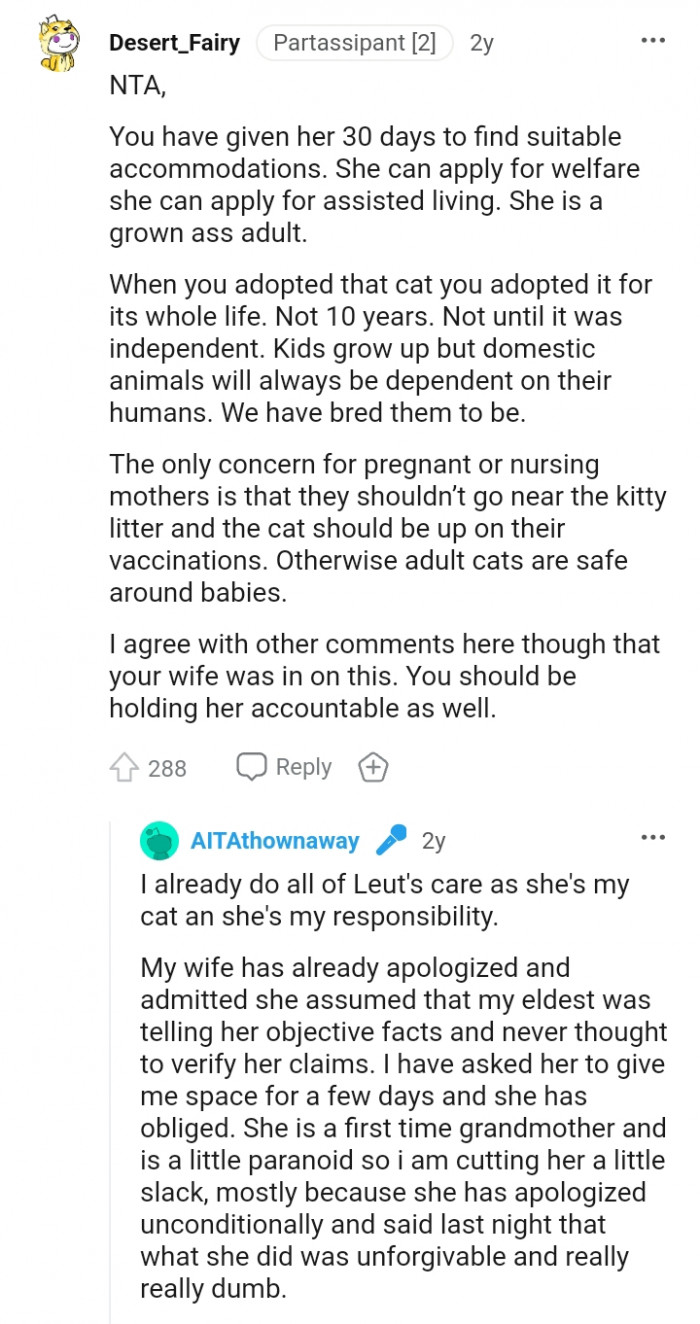
Task: Click Desert_Fairy's cat avatar image
Action: tap(58, 42)
